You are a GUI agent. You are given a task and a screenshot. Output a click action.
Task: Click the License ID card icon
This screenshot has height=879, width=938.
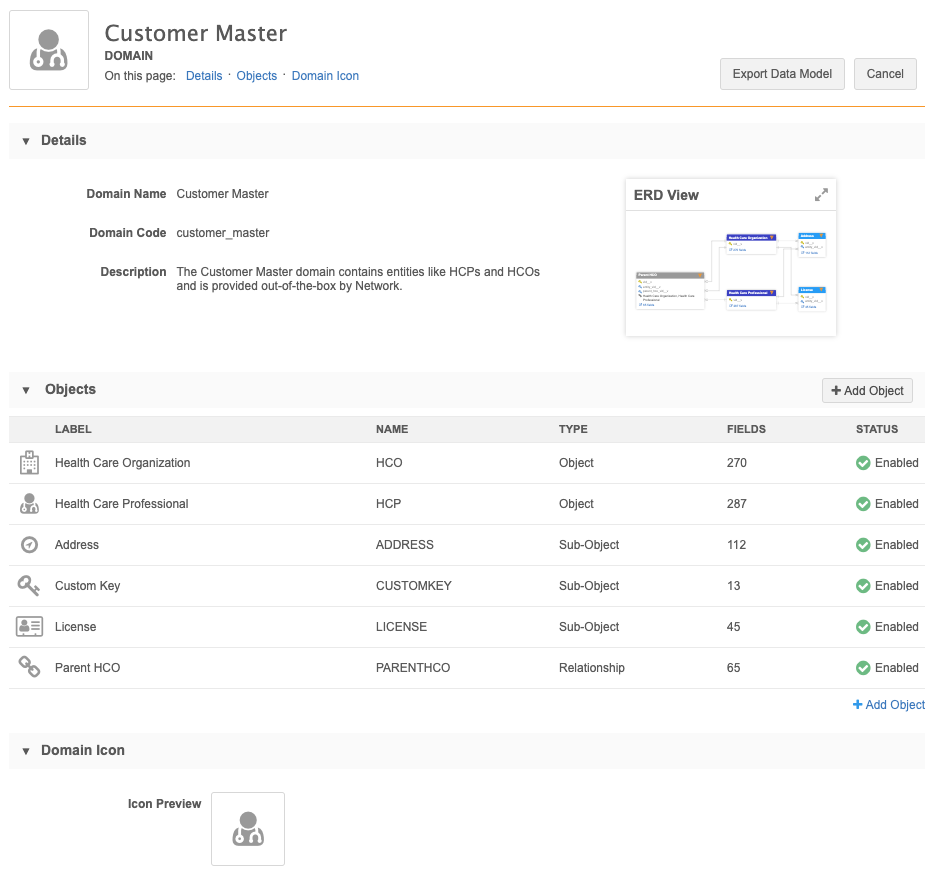(x=29, y=627)
